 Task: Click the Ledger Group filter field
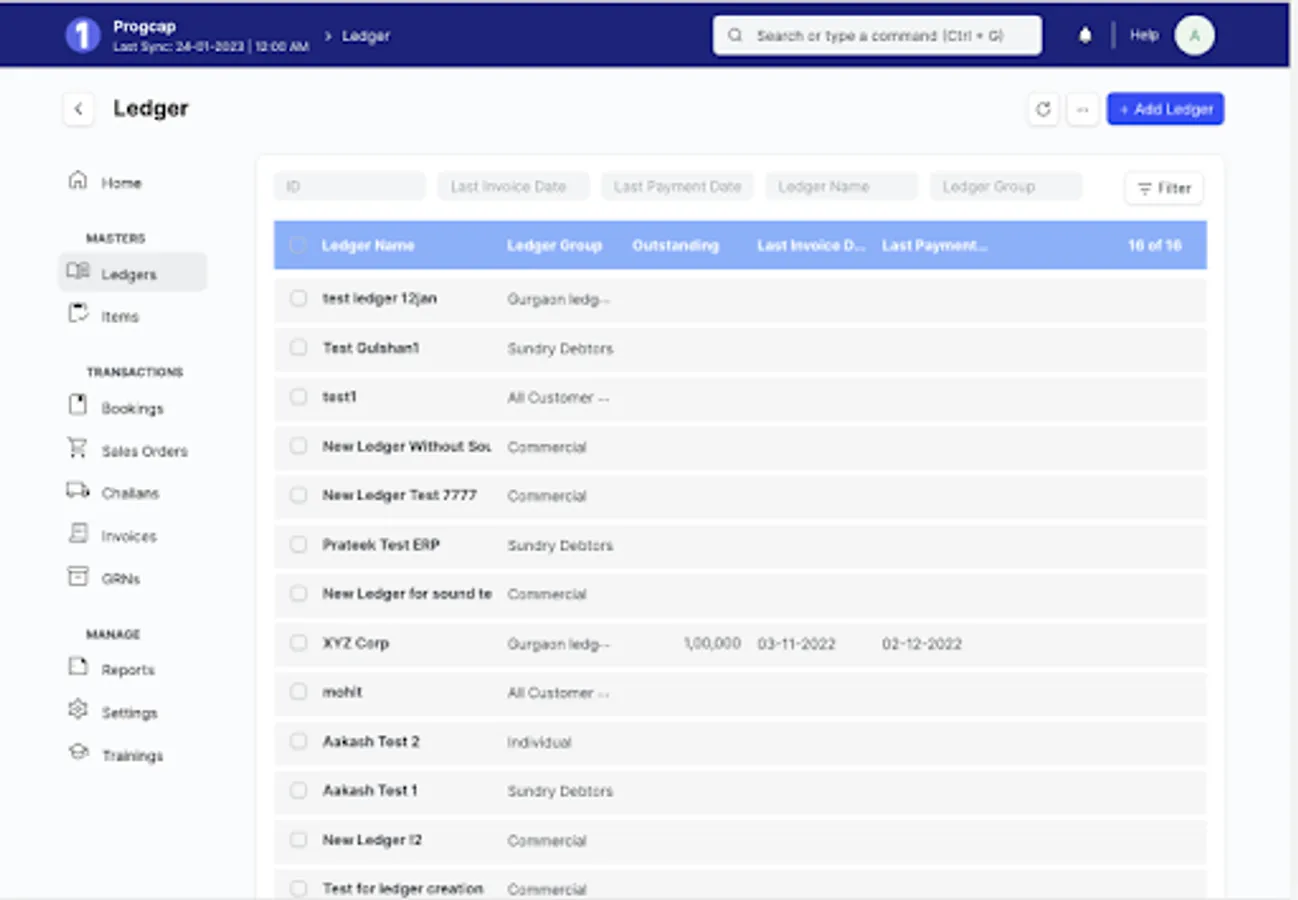click(1005, 187)
